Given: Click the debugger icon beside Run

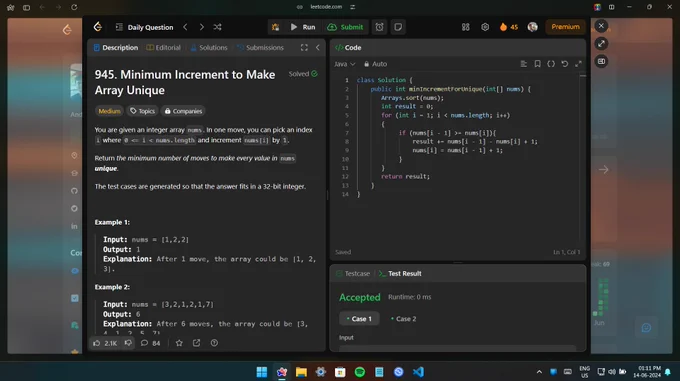Looking at the screenshot, I should pyautogui.click(x=275, y=27).
